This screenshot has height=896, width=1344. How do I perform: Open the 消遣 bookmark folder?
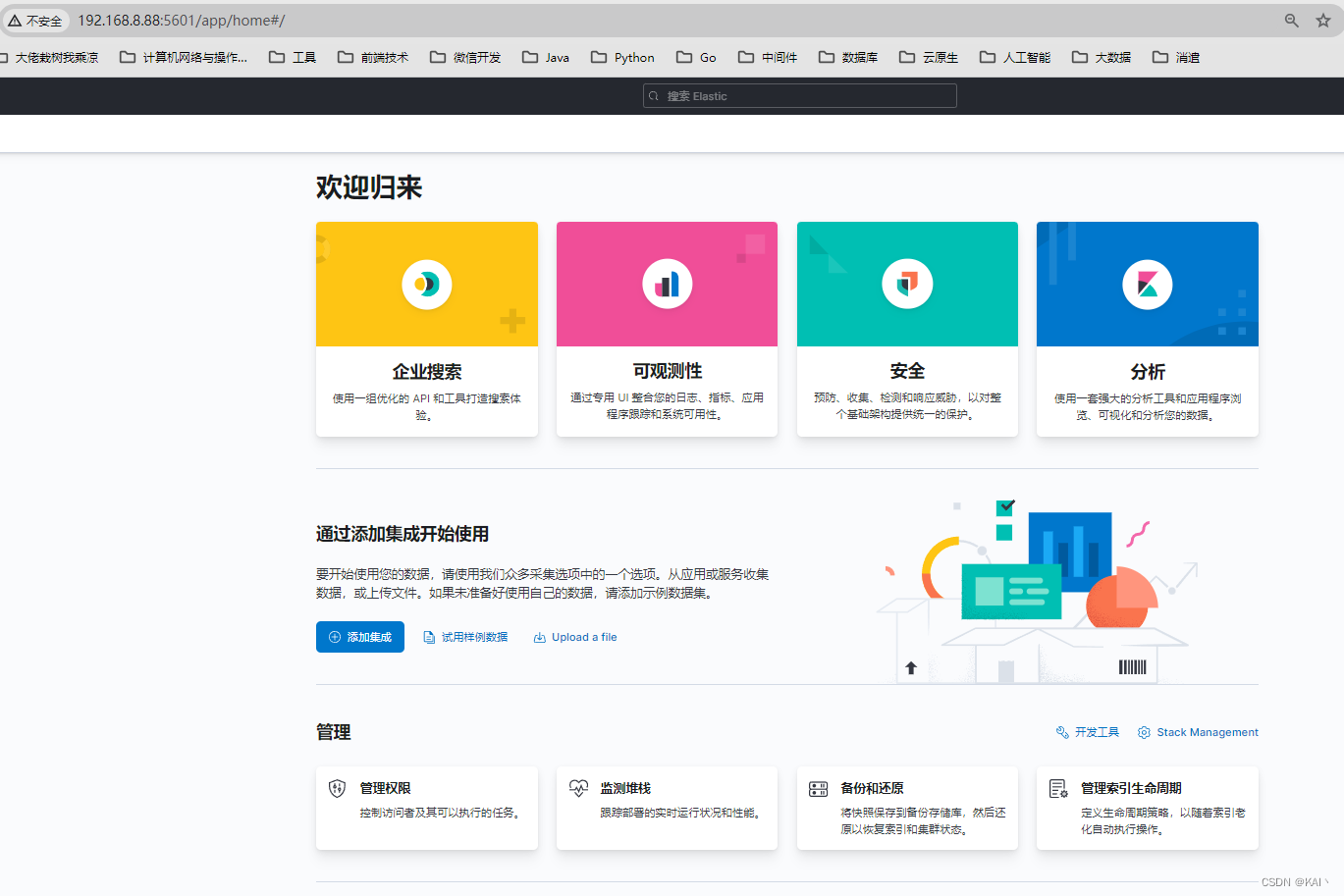pos(1176,57)
